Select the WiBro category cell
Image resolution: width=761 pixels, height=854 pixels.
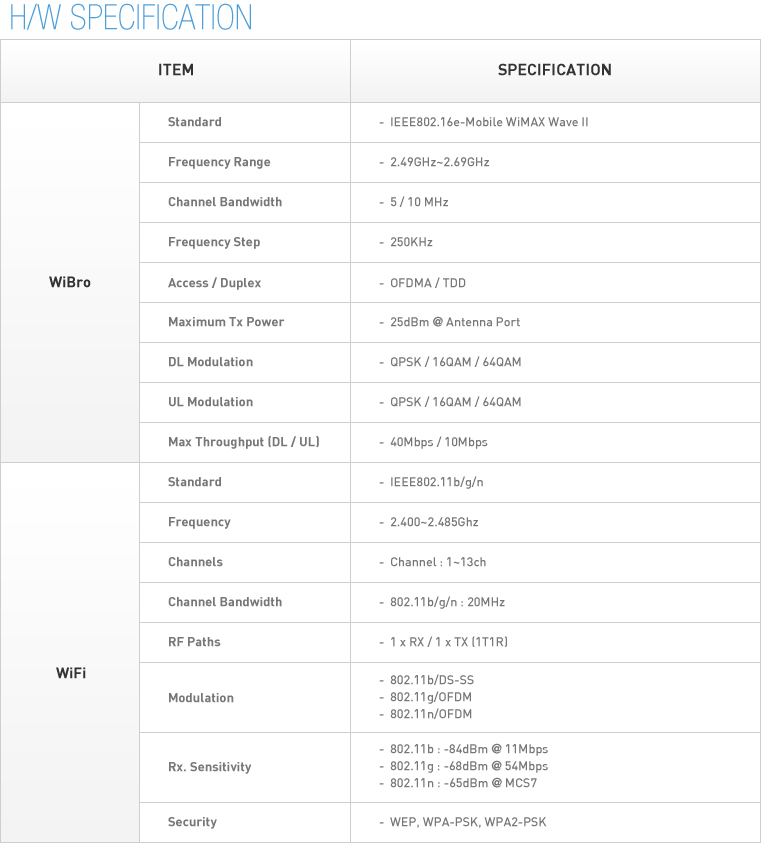tap(70, 282)
